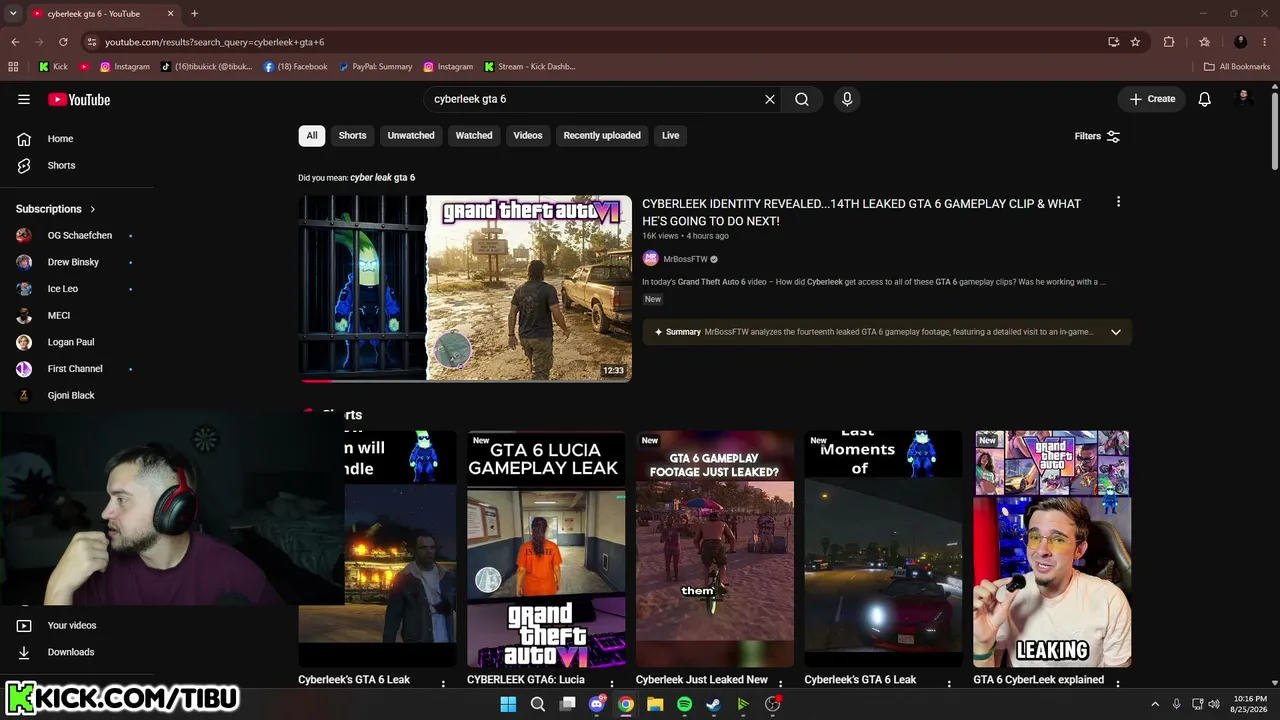
Task: Reload the page in Chrome
Action: 63,42
